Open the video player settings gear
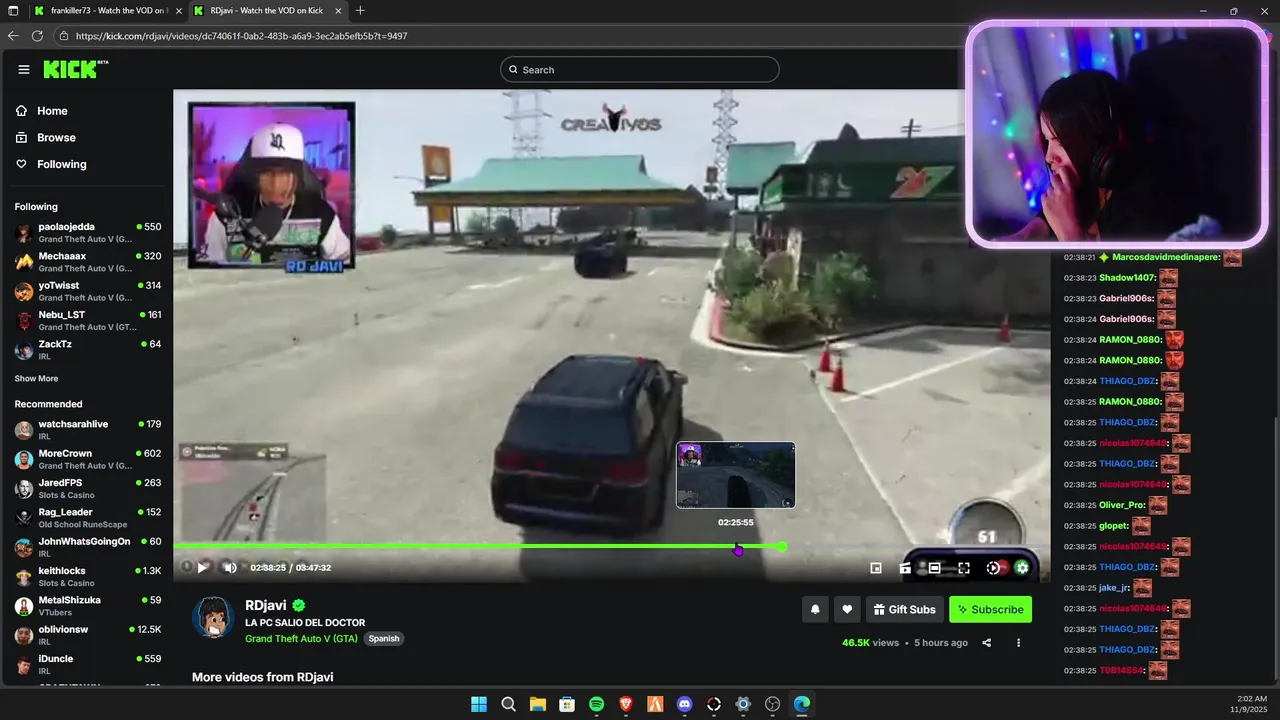The height and width of the screenshot is (720, 1280). [x=1022, y=568]
